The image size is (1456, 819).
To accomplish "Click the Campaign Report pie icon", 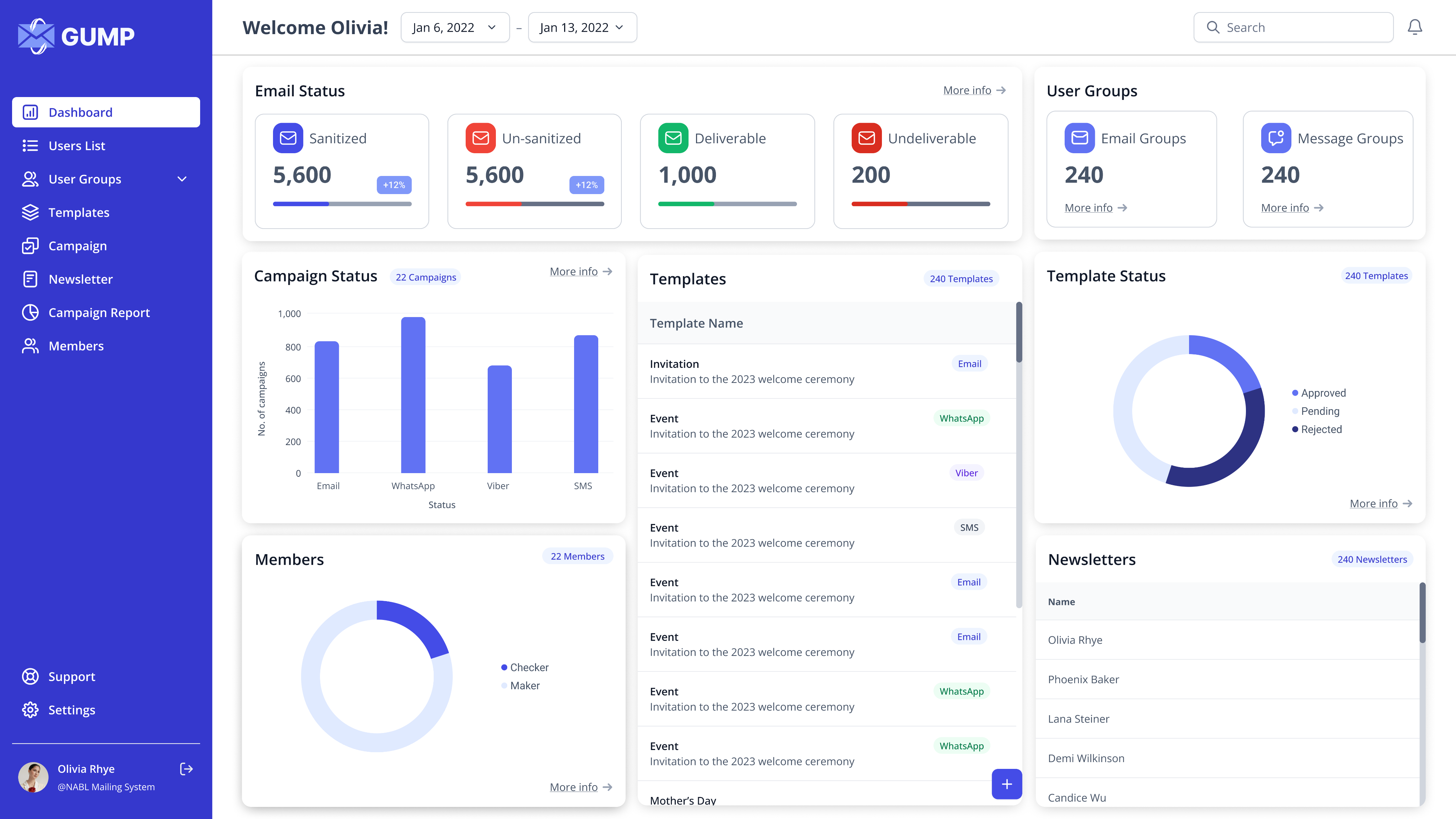I will coord(30,312).
